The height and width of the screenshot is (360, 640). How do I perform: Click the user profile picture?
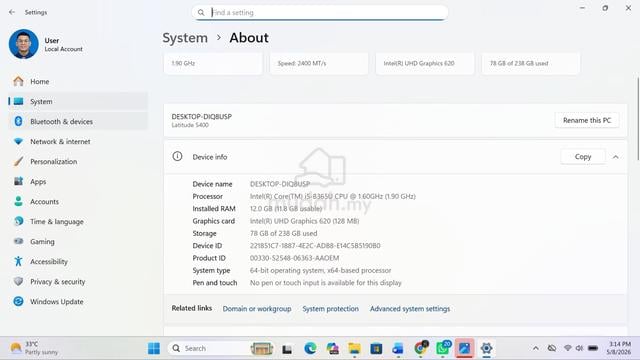pyautogui.click(x=24, y=44)
